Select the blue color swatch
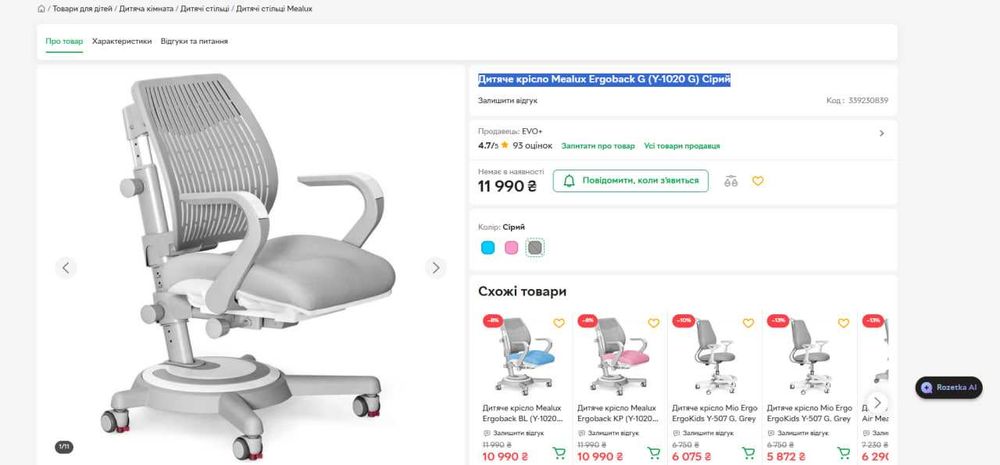The width and height of the screenshot is (1000, 465). click(x=488, y=247)
